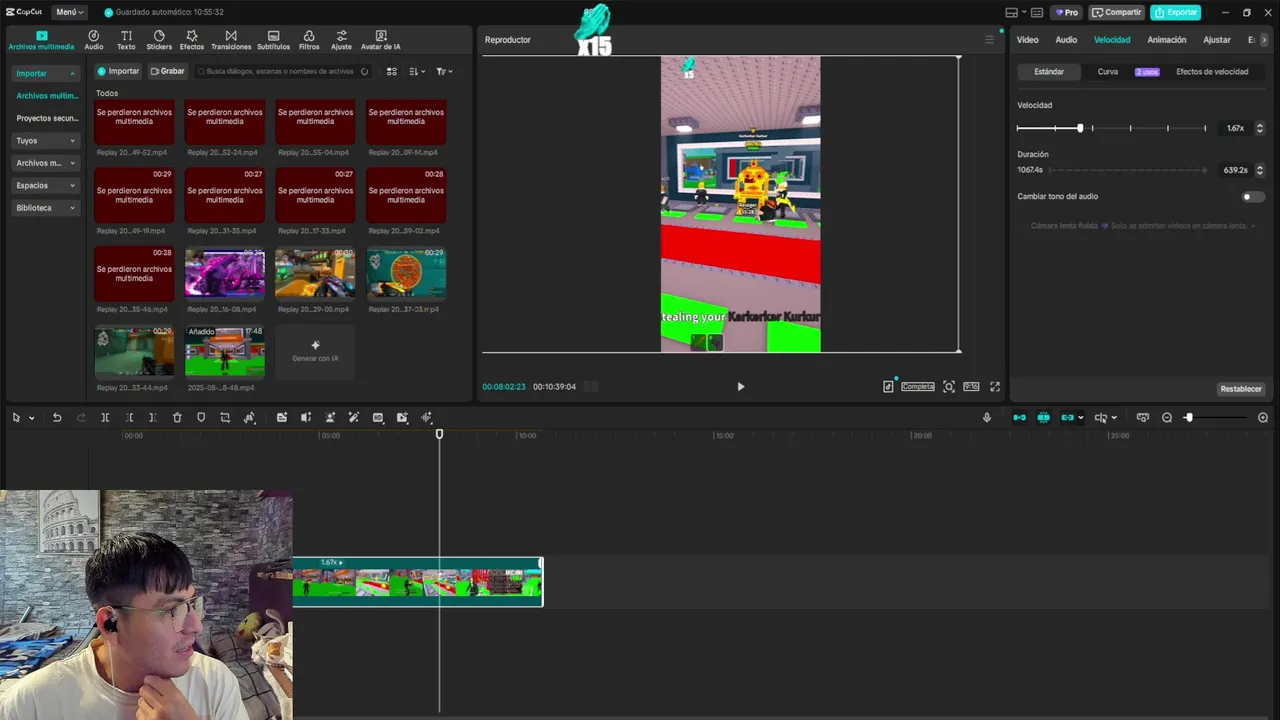
Task: Switch to the Video properties tab
Action: click(1027, 40)
